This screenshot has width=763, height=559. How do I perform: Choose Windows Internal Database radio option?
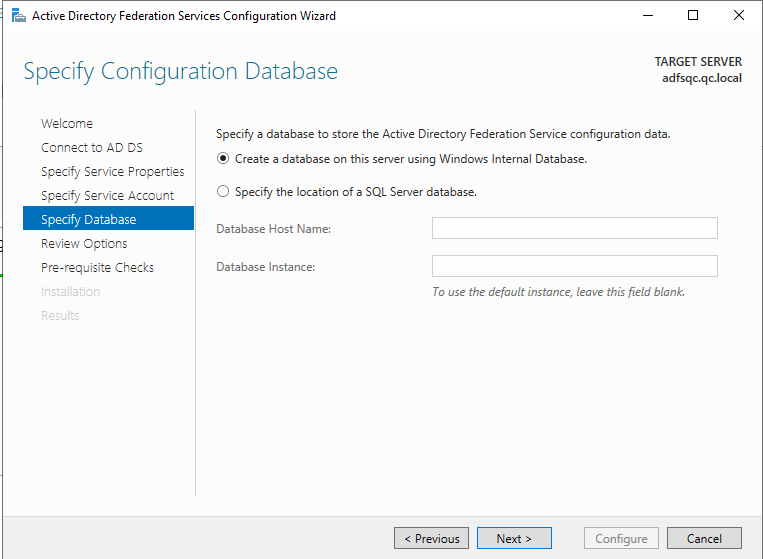coord(223,159)
